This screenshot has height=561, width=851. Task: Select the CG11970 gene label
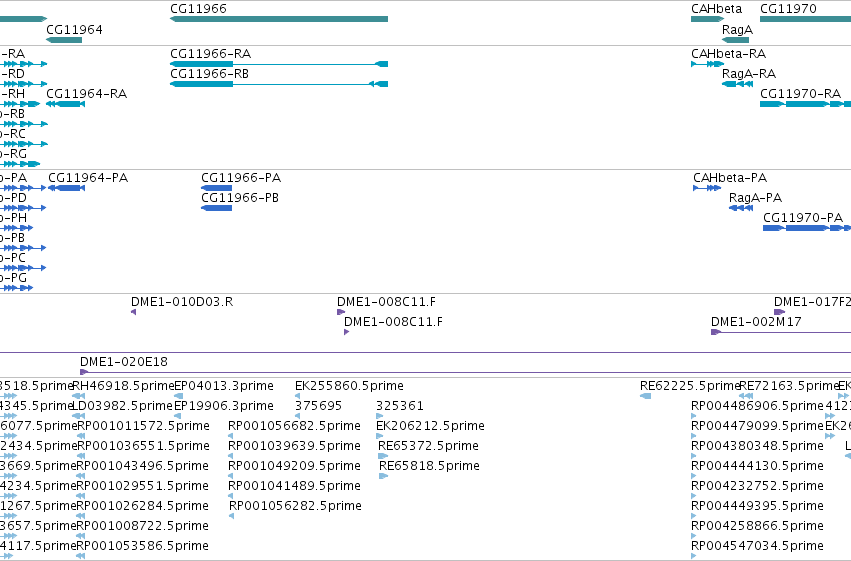coord(788,9)
